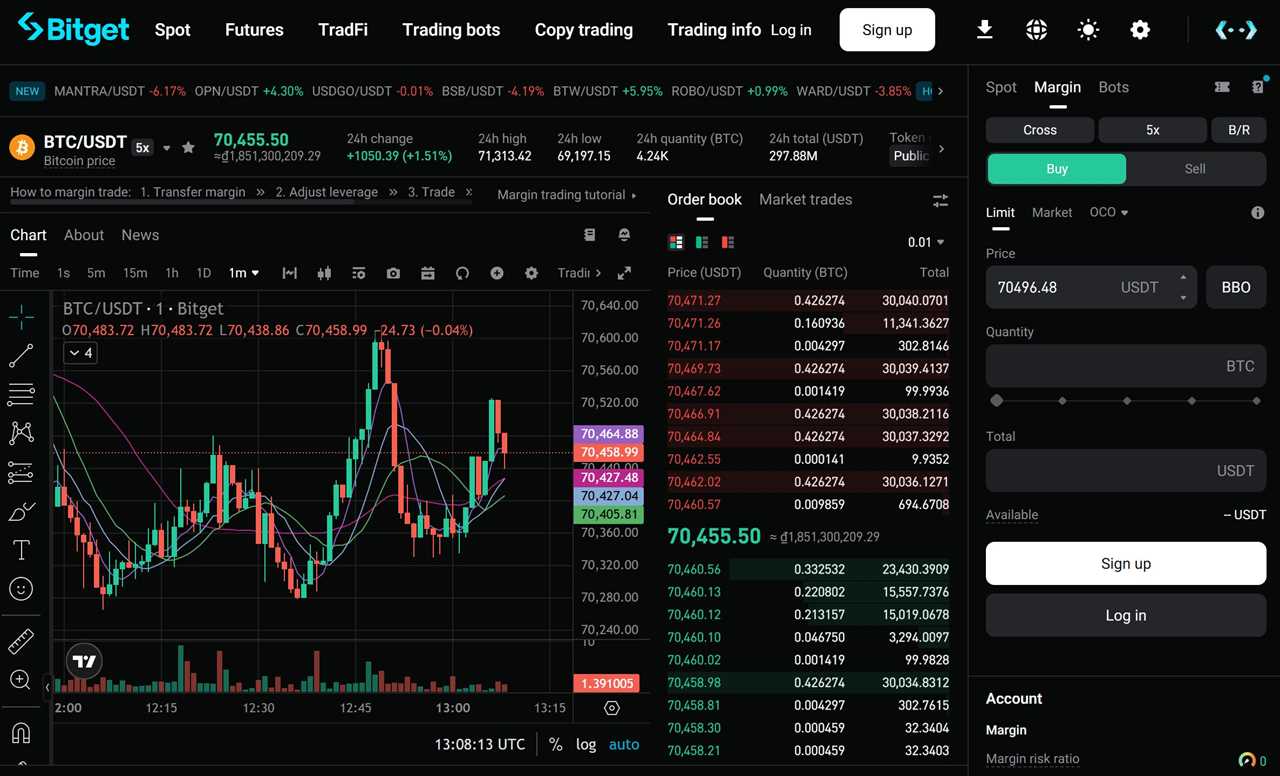1280x776 pixels.
Task: Open the Copy trading menu
Action: click(x=583, y=30)
